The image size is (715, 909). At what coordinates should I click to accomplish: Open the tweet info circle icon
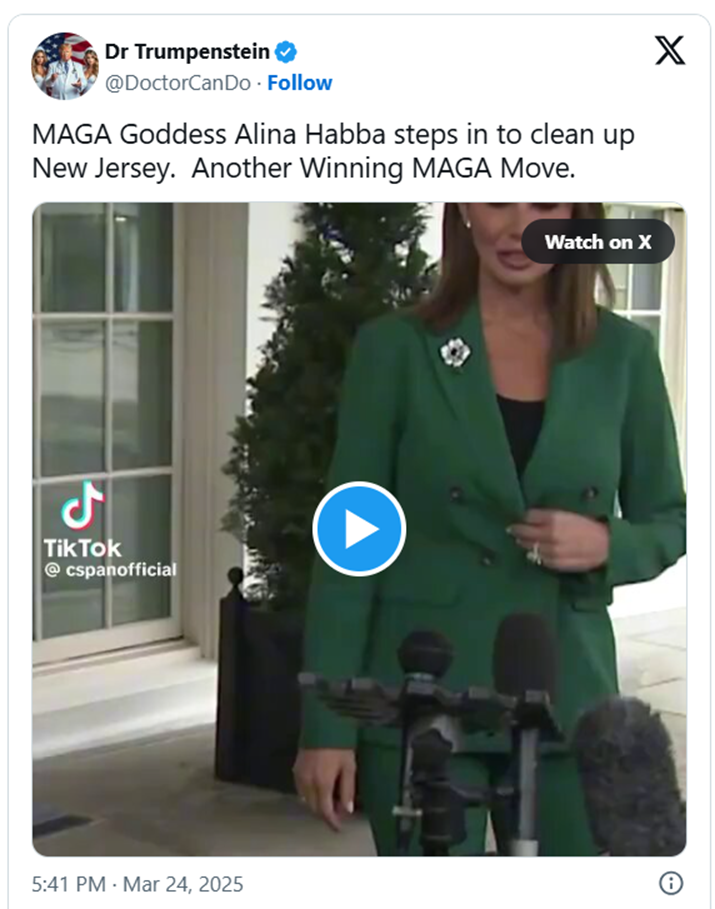coord(671,883)
